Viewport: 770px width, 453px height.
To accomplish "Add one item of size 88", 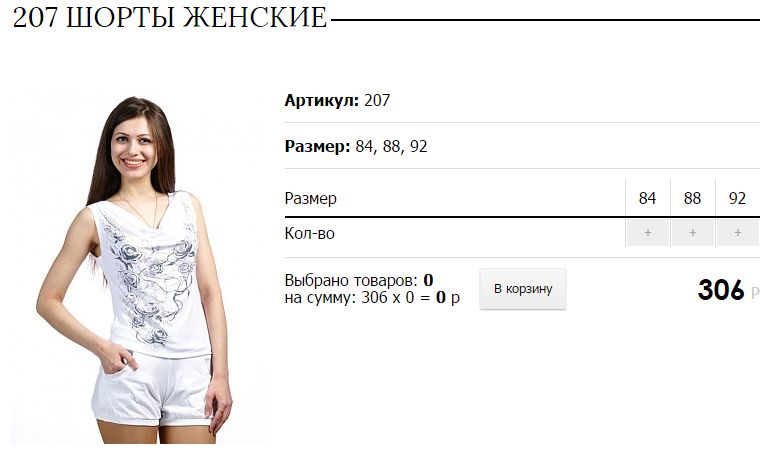I will pyautogui.click(x=692, y=233).
